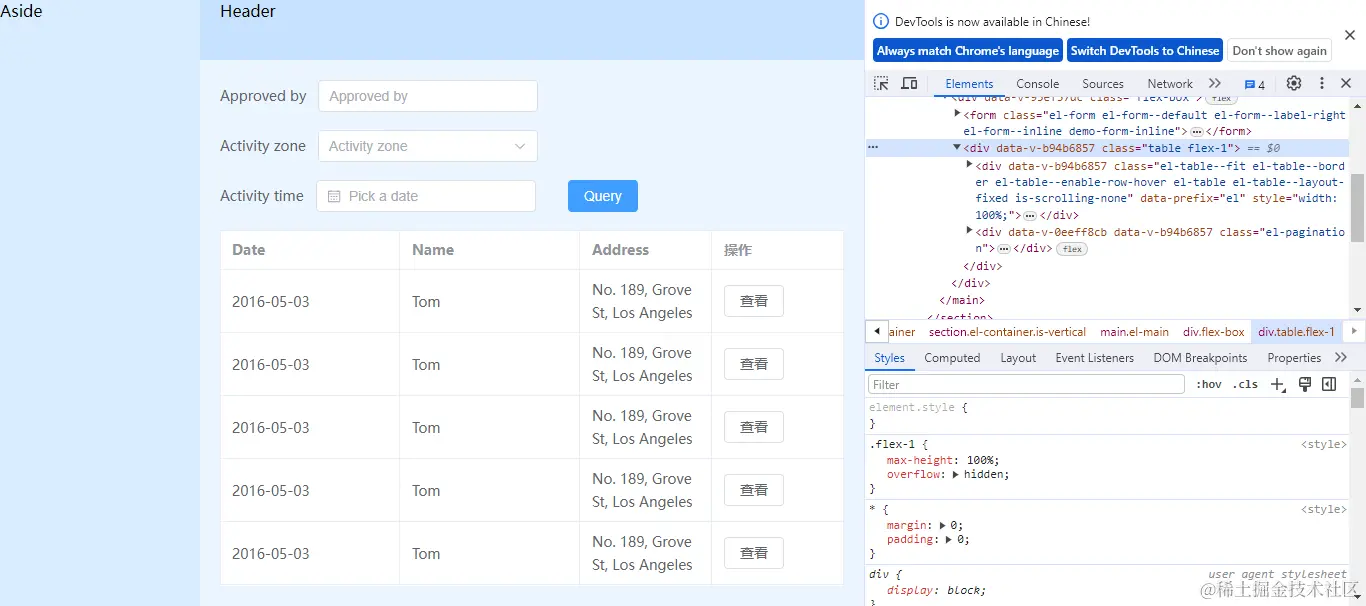Open the Pick a date field
The width and height of the screenshot is (1366, 606).
426,196
